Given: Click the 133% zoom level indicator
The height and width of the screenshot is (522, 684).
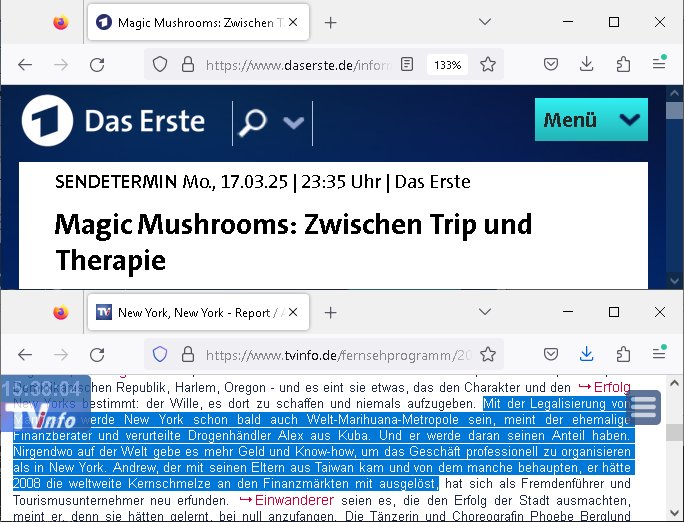Looking at the screenshot, I should pos(446,64).
